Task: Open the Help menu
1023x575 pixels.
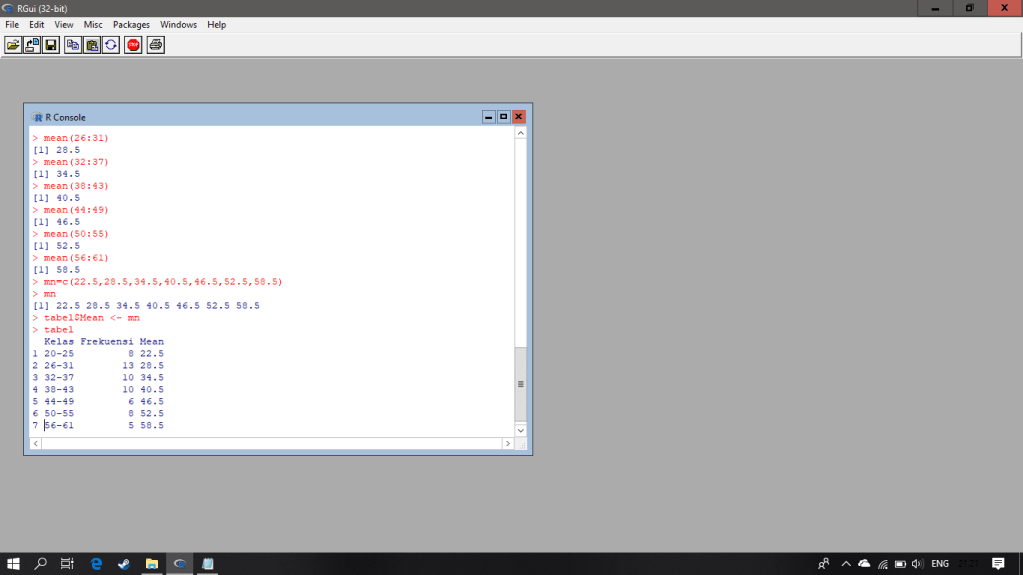Action: coord(216,24)
